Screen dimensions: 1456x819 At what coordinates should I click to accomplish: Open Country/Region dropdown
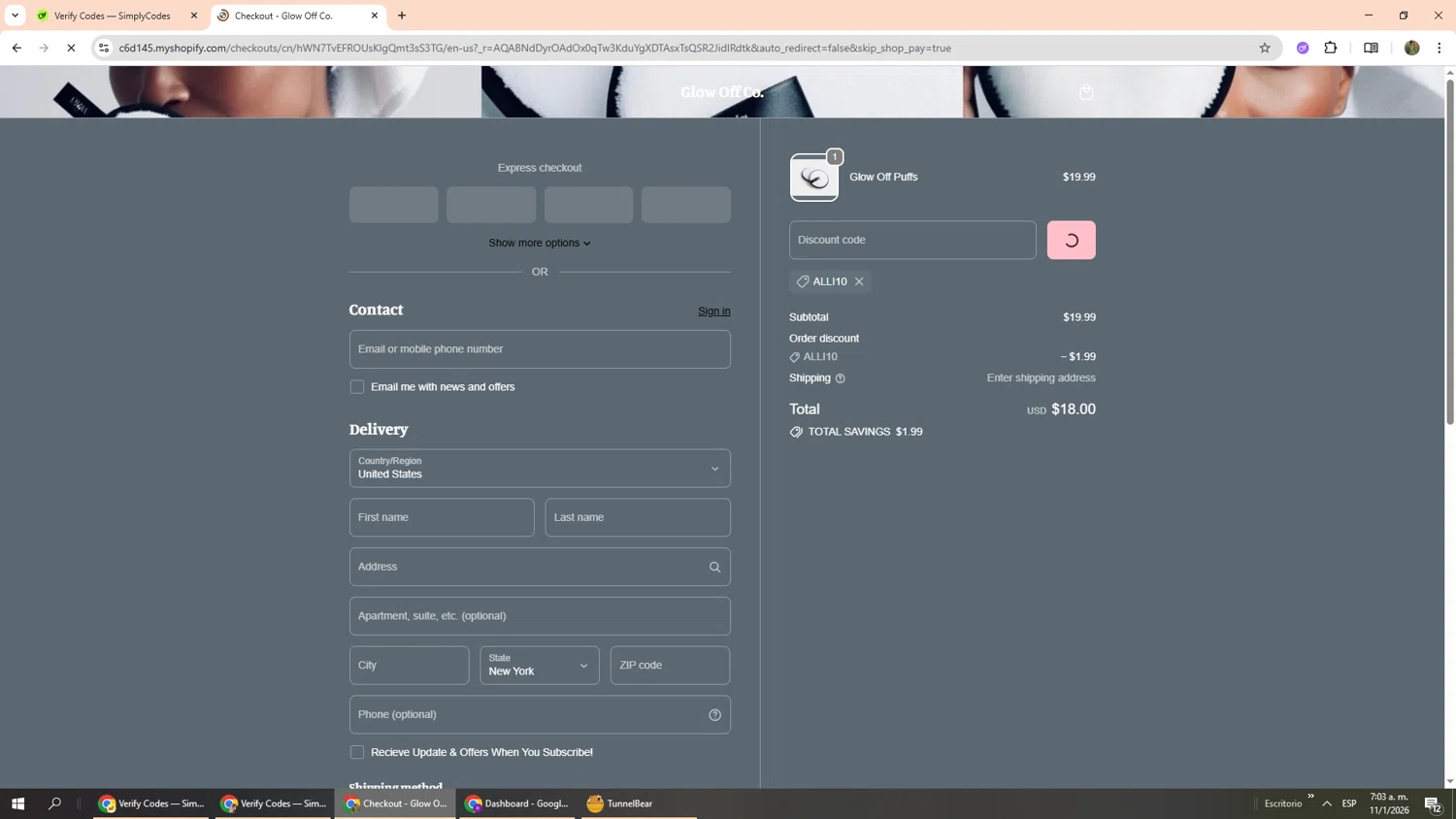tap(540, 469)
